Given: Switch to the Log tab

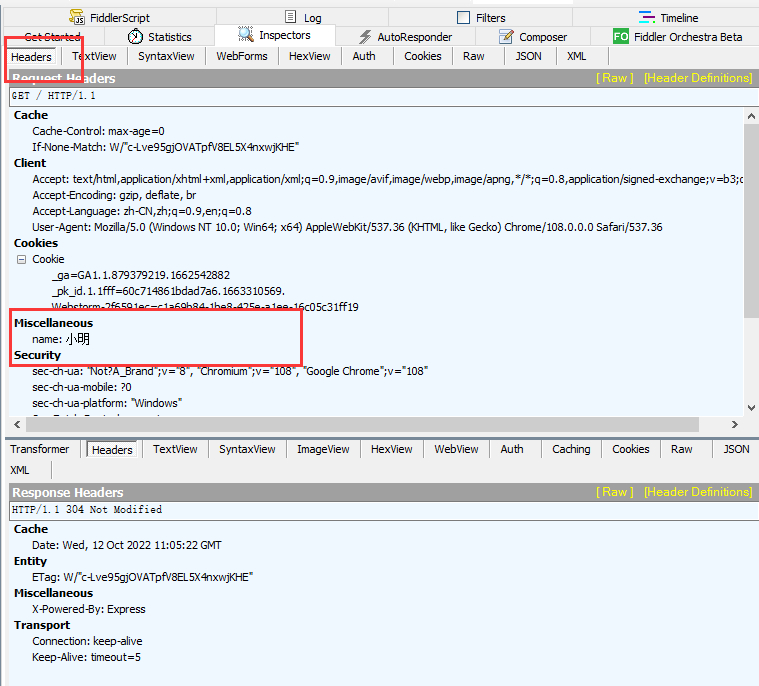Looking at the screenshot, I should point(303,18).
